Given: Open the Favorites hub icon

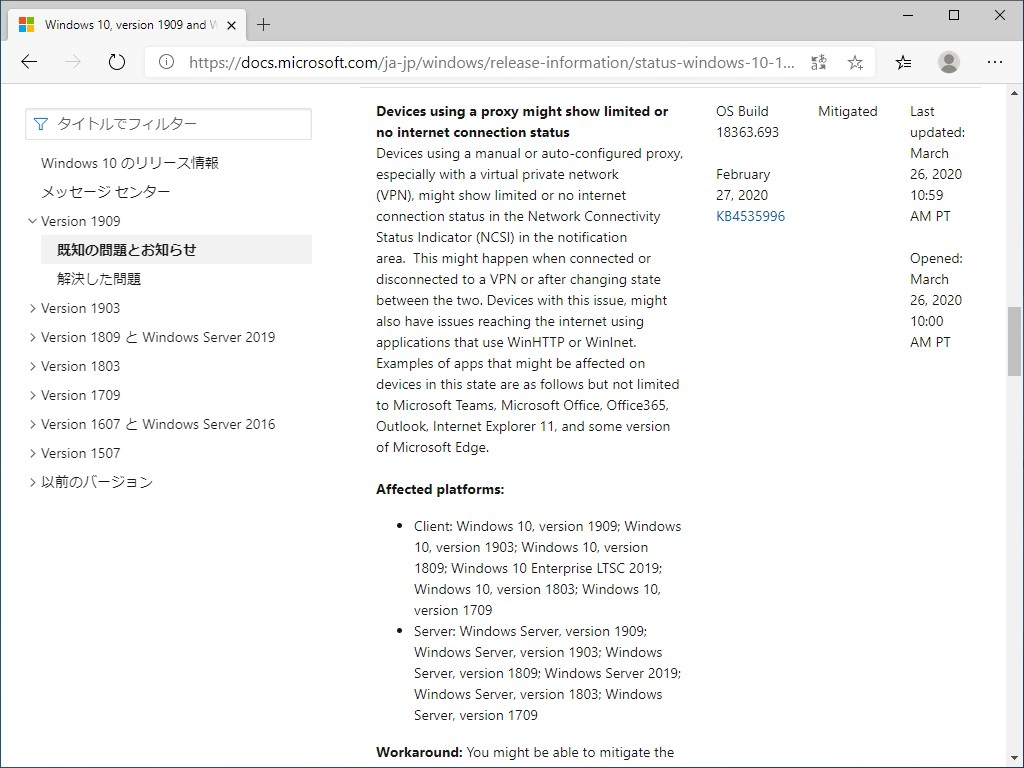Looking at the screenshot, I should (903, 62).
